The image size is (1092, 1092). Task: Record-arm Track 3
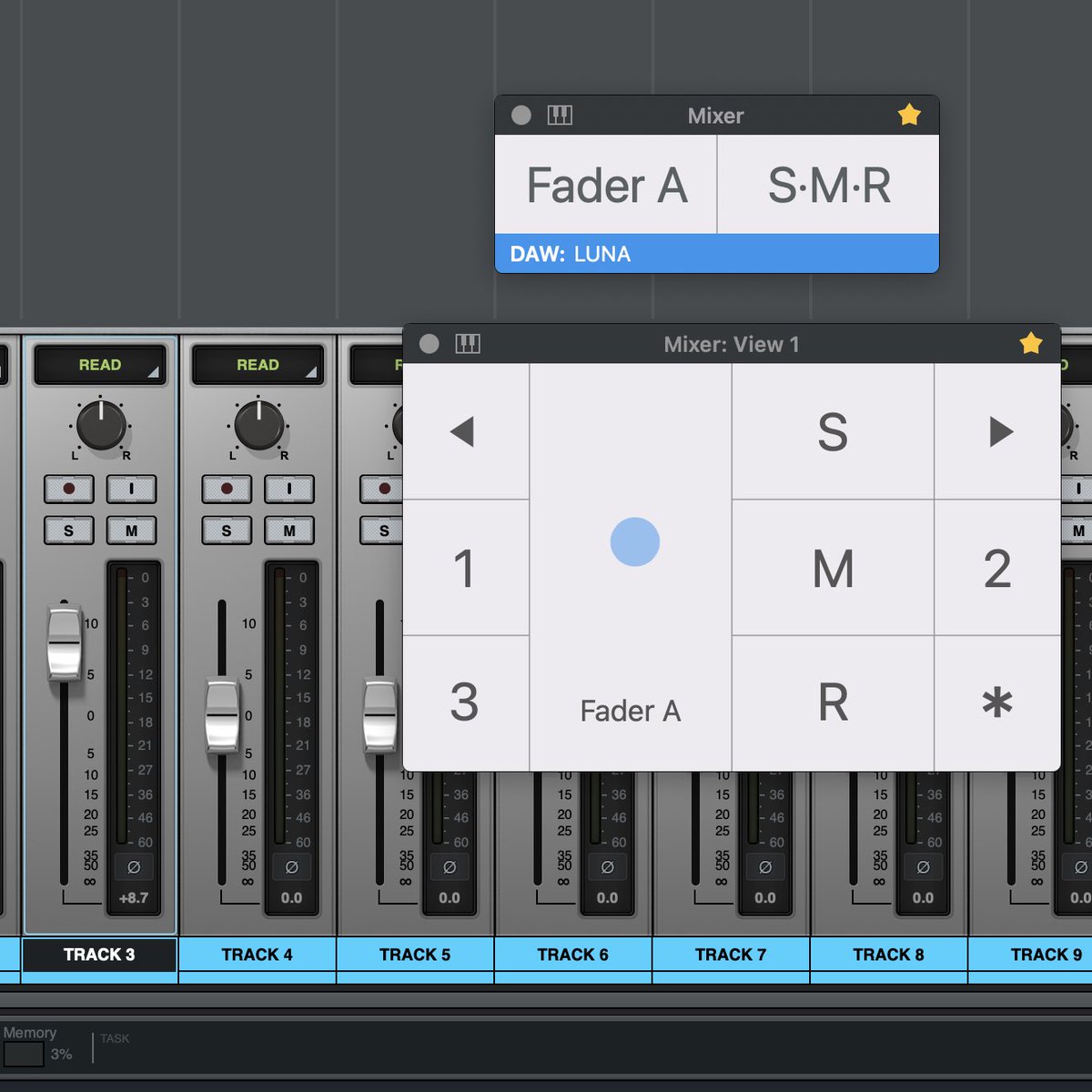69,489
